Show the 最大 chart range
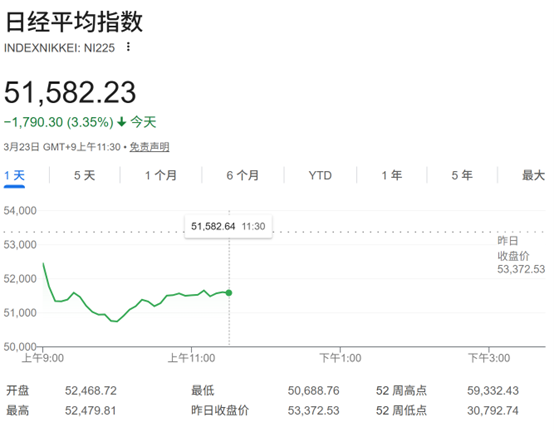This screenshot has width=554, height=432. 534,176
